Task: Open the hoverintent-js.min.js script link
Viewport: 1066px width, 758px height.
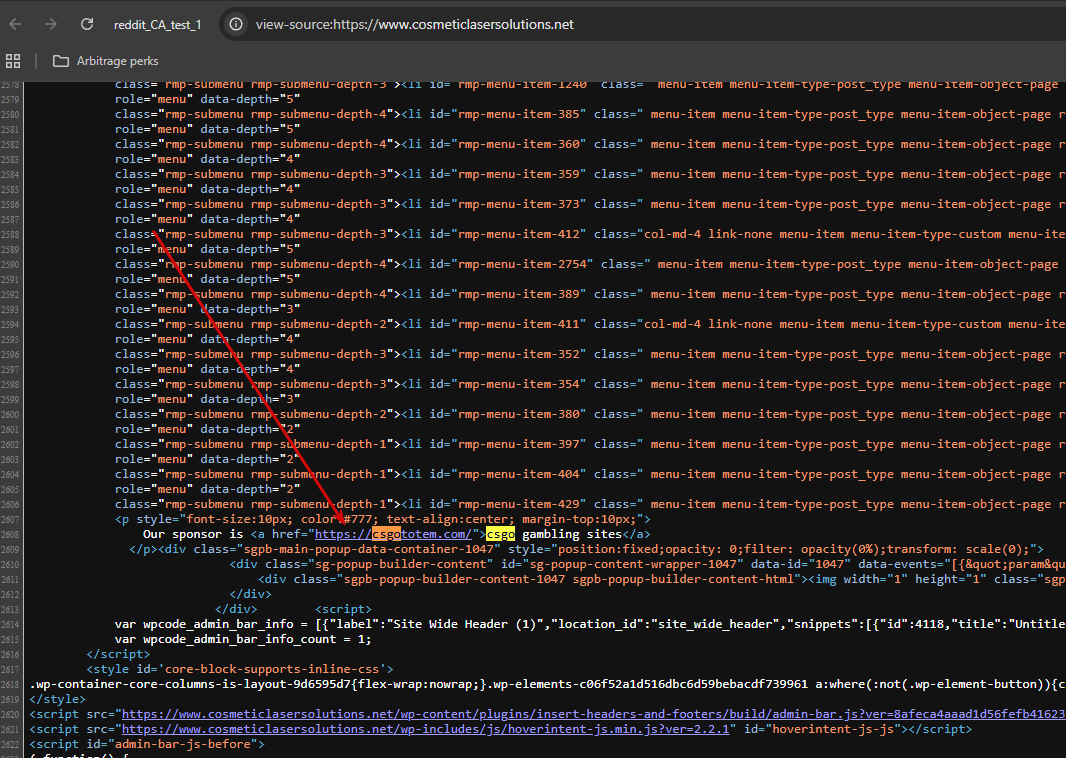Action: [x=425, y=729]
